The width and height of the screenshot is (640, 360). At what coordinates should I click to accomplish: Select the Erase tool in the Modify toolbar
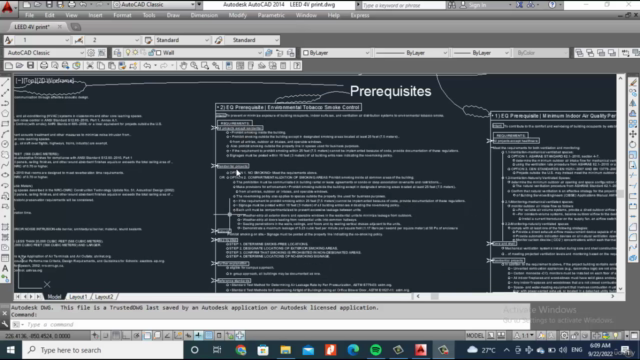(633, 83)
